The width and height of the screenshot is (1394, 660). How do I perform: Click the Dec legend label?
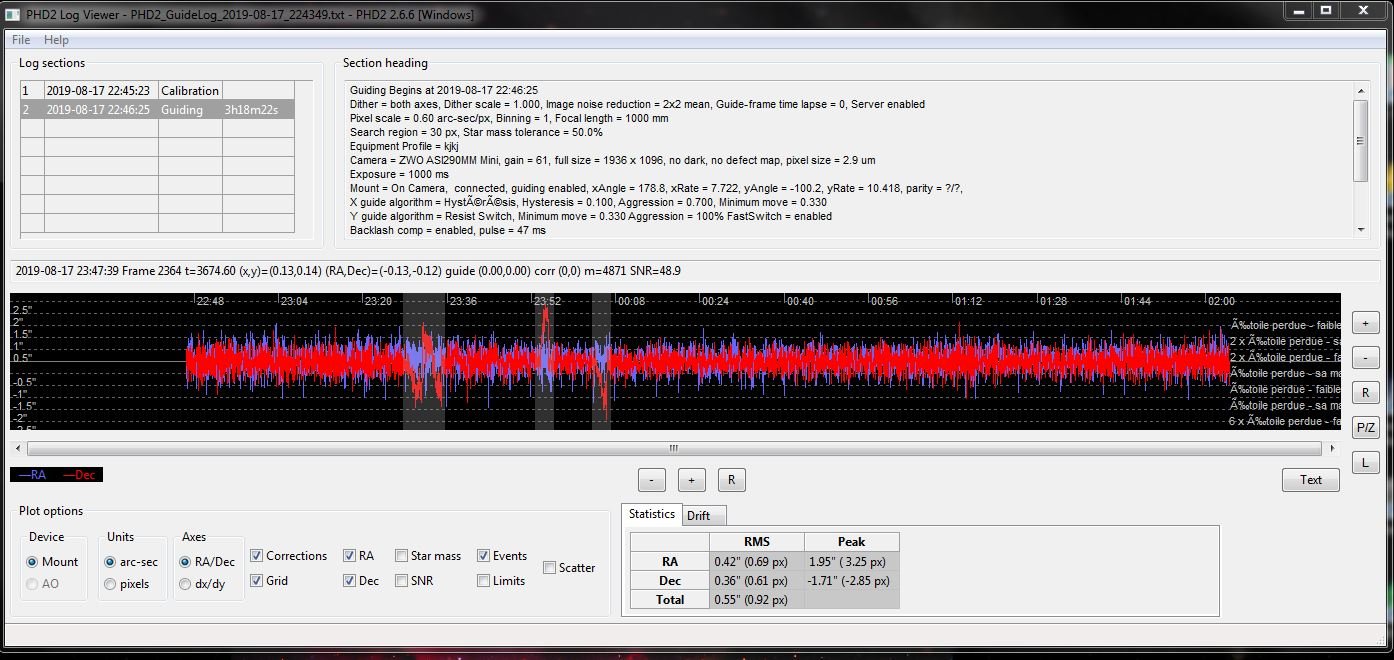80,475
